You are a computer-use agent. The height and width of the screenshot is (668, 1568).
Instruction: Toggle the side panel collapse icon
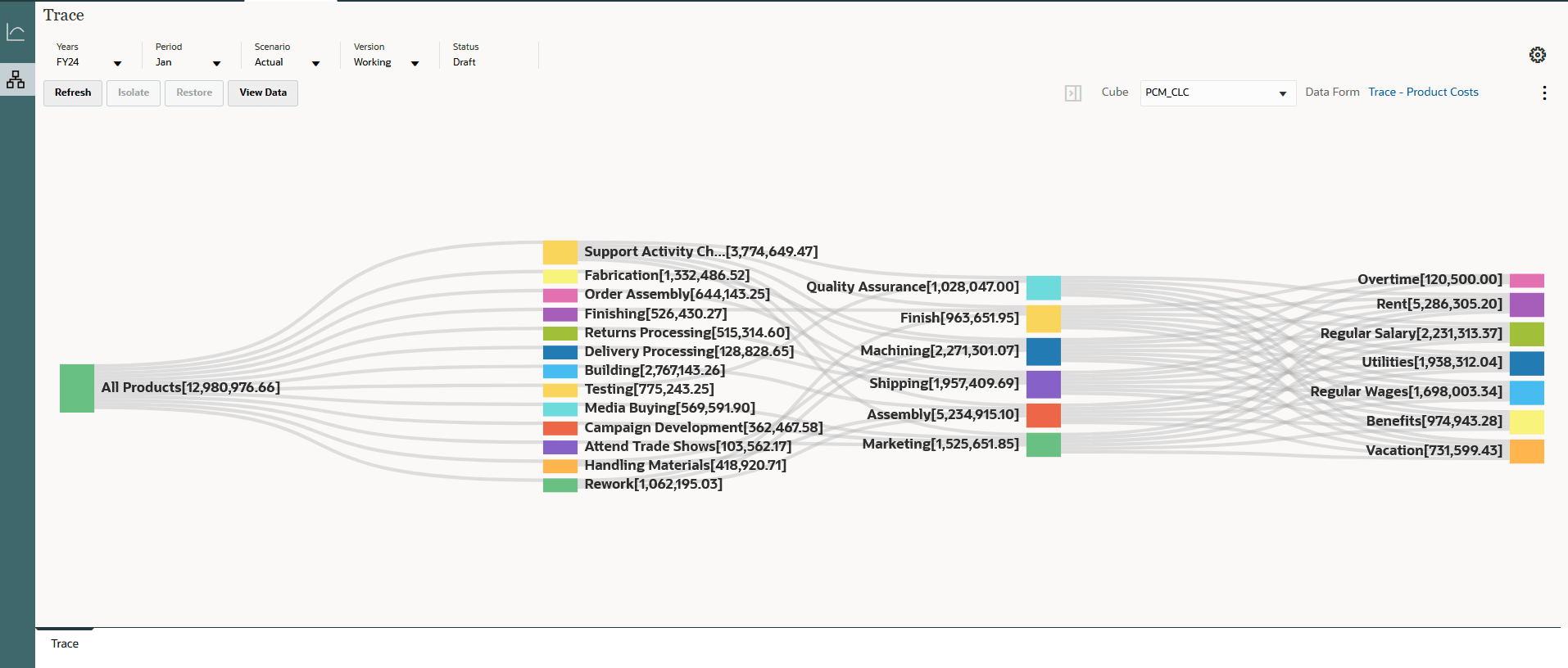[1072, 93]
